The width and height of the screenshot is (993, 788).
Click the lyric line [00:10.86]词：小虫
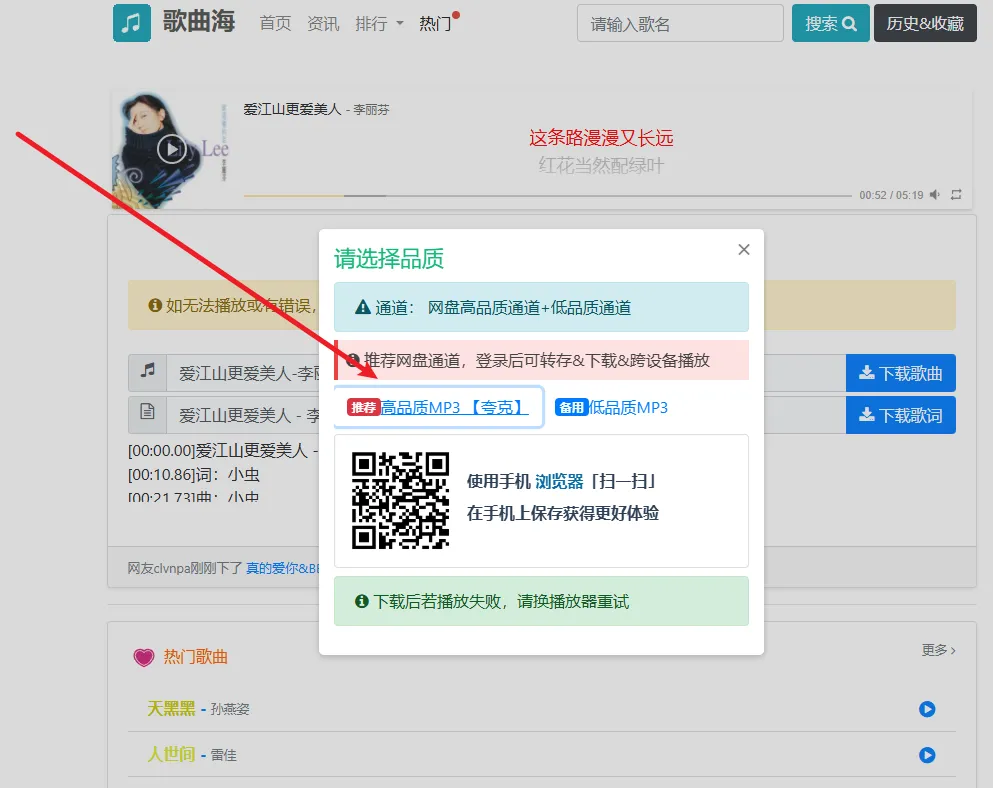[x=194, y=474]
